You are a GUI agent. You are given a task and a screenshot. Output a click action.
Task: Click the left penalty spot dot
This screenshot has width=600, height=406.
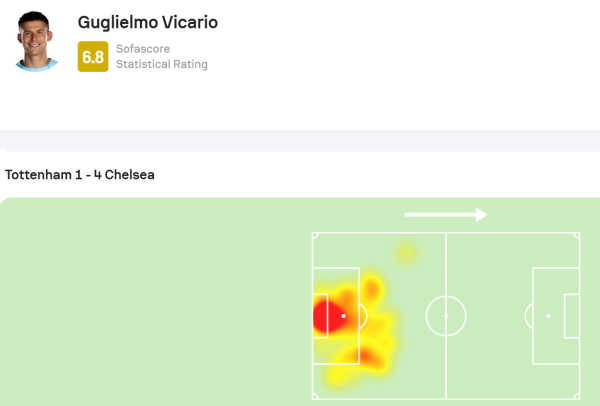click(344, 316)
